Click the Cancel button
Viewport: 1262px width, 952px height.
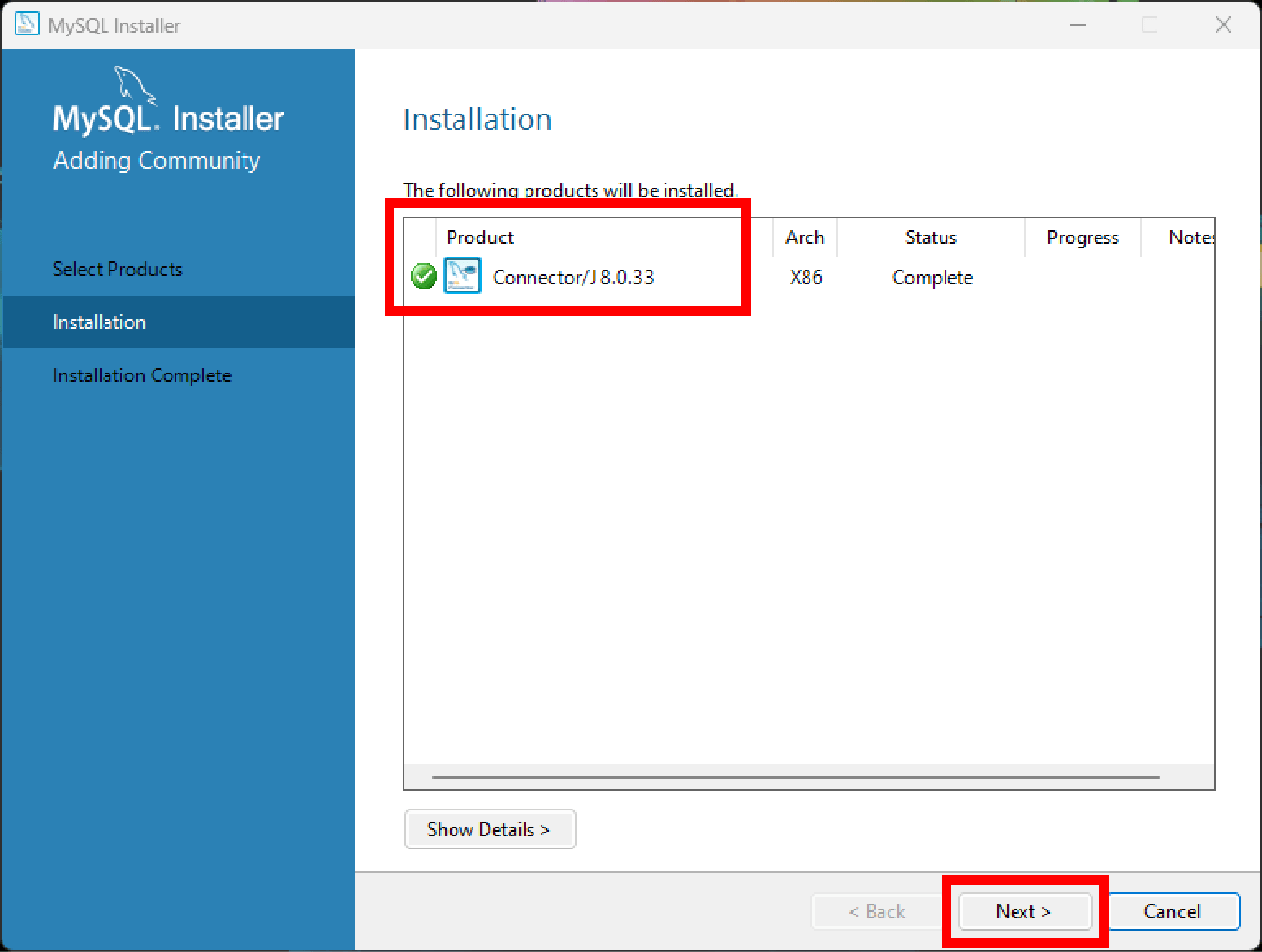click(1172, 912)
